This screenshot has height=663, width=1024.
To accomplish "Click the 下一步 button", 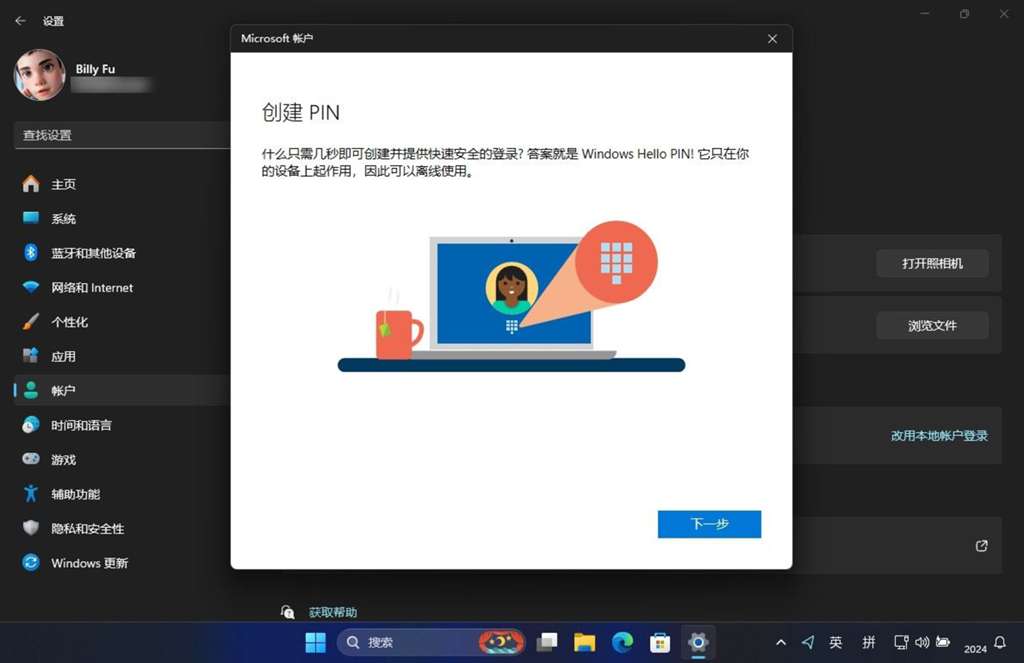I will [709, 524].
